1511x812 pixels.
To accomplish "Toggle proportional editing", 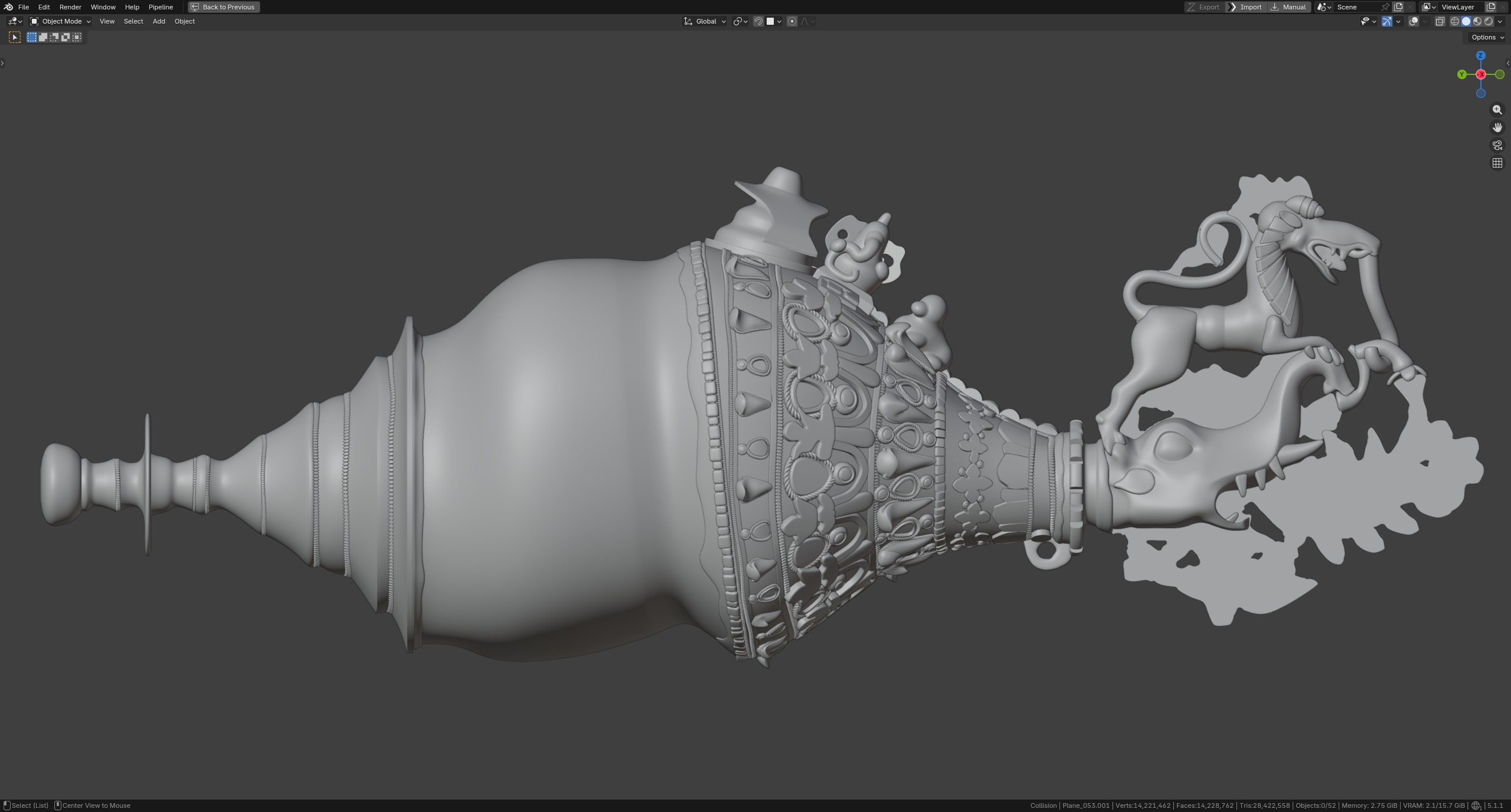I will coord(792,21).
